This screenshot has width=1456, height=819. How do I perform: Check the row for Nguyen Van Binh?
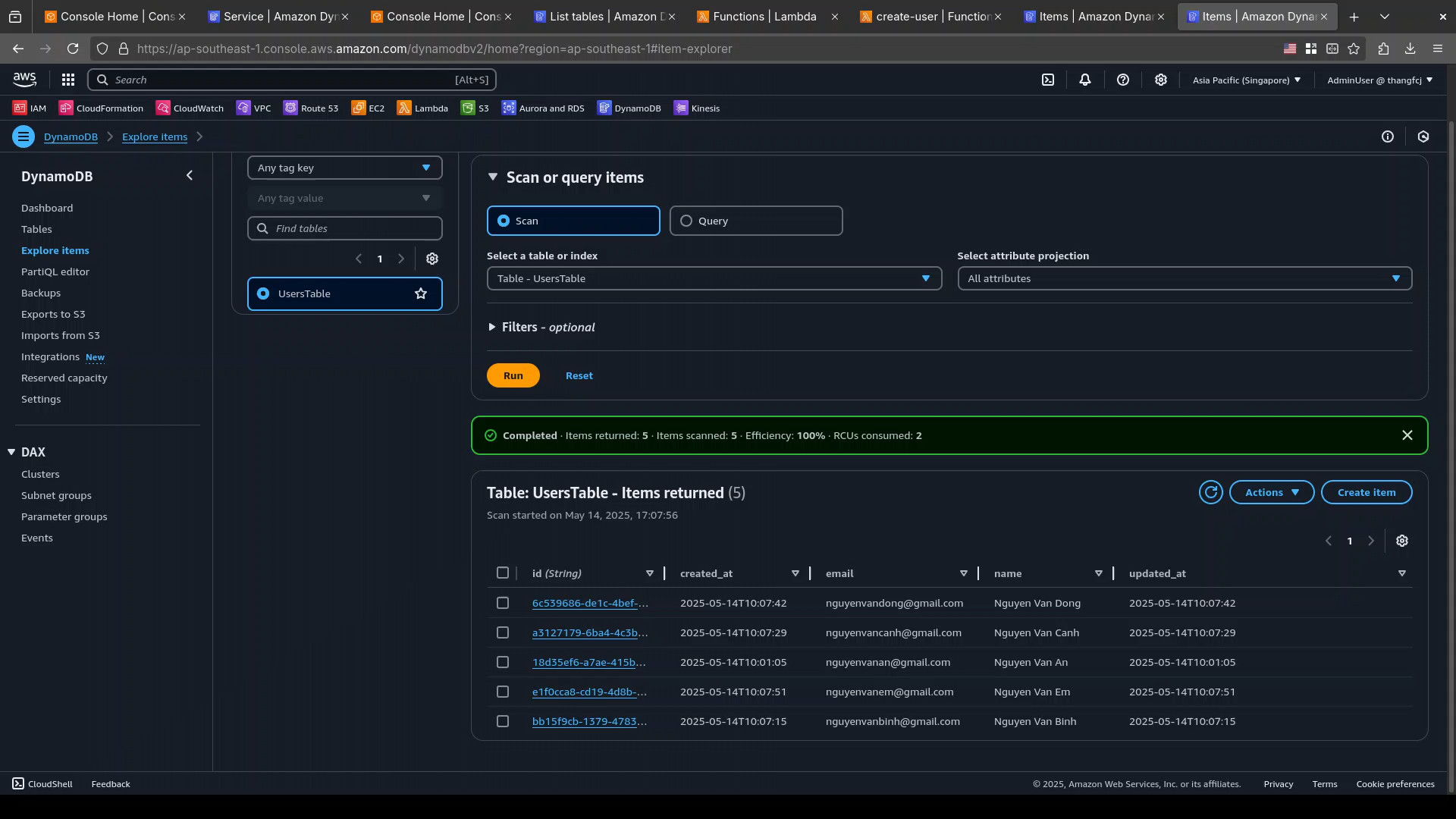click(x=503, y=721)
